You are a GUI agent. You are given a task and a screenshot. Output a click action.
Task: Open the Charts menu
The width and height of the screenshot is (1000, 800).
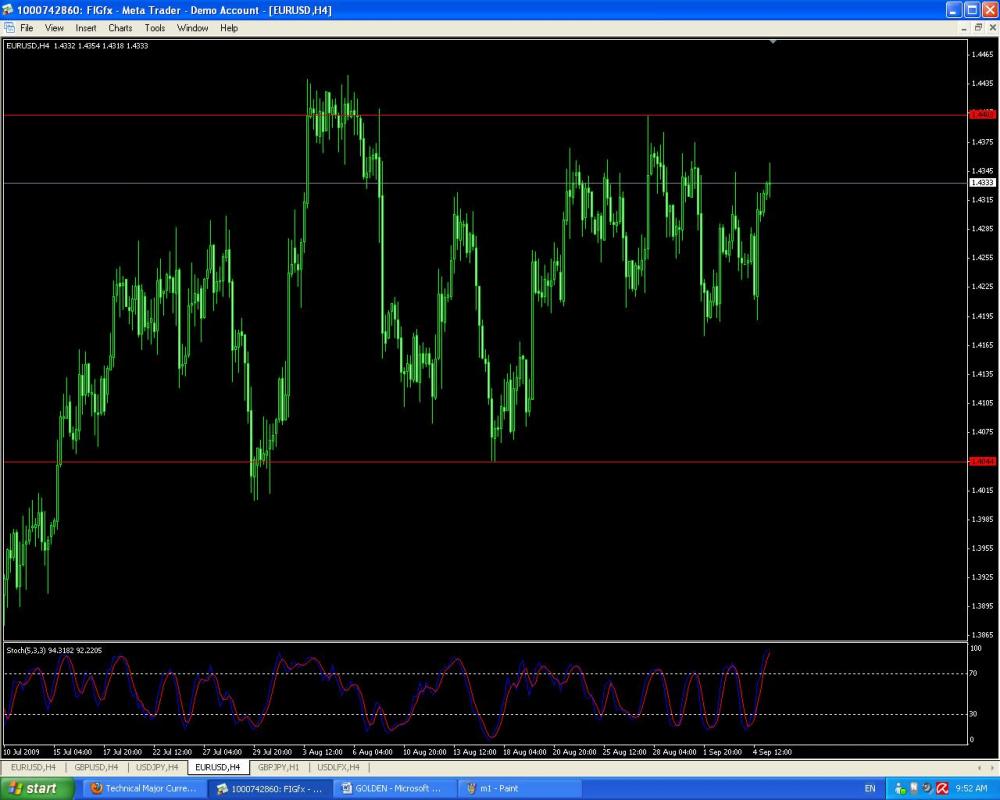pos(120,28)
